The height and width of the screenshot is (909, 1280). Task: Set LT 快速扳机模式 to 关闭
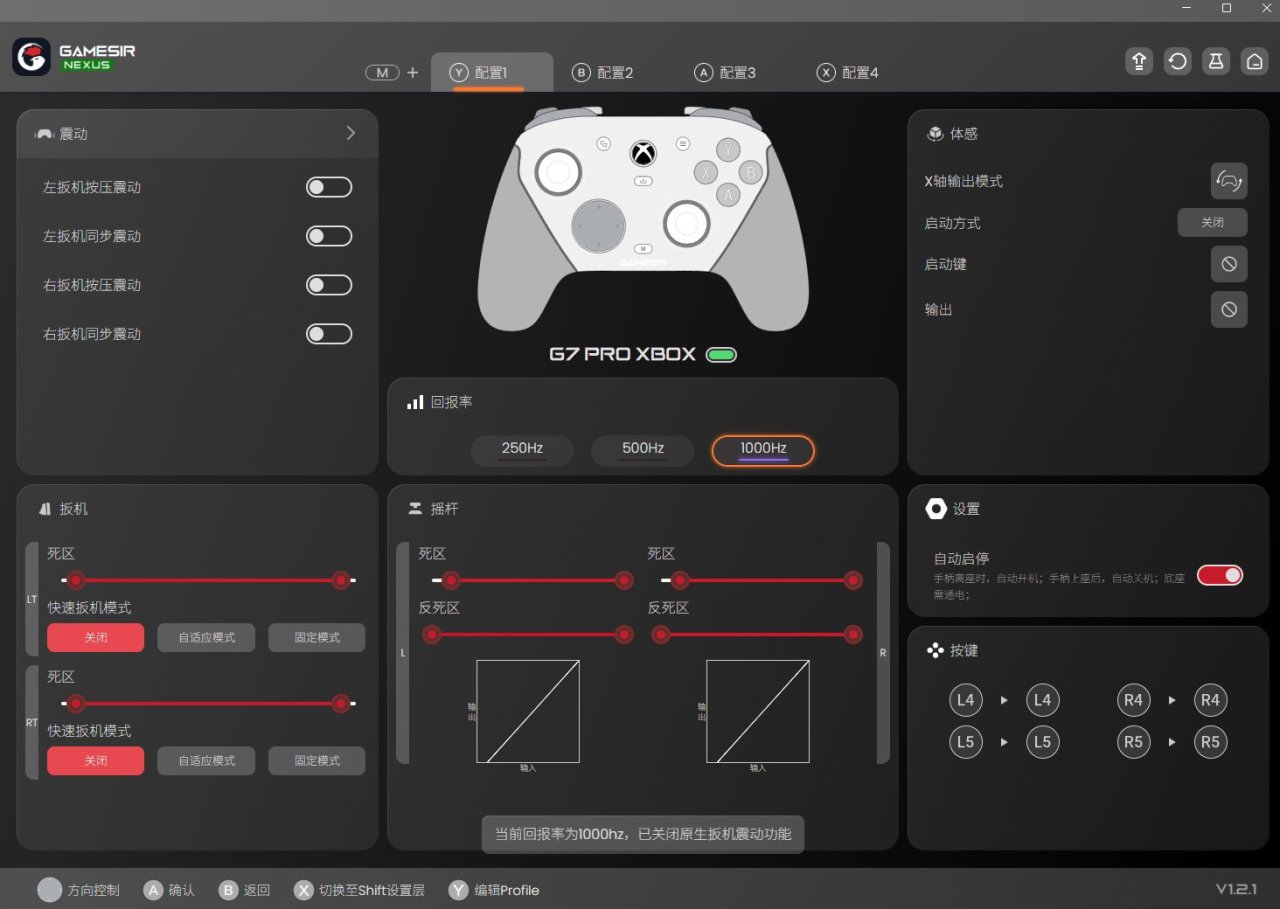coord(95,638)
